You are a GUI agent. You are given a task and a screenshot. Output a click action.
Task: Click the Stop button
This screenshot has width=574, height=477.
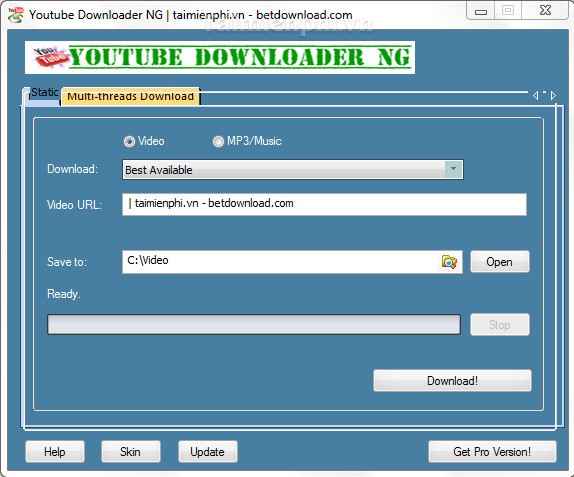coord(500,324)
